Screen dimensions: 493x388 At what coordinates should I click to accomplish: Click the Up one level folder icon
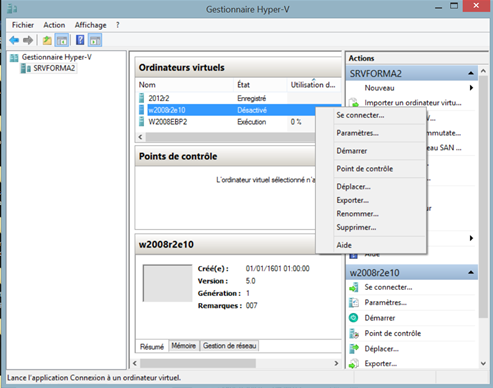tap(47, 40)
